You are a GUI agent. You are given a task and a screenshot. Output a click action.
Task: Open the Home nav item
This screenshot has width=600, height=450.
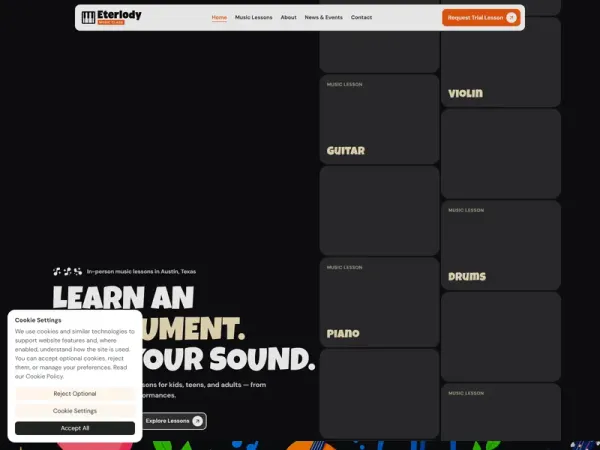tap(219, 17)
